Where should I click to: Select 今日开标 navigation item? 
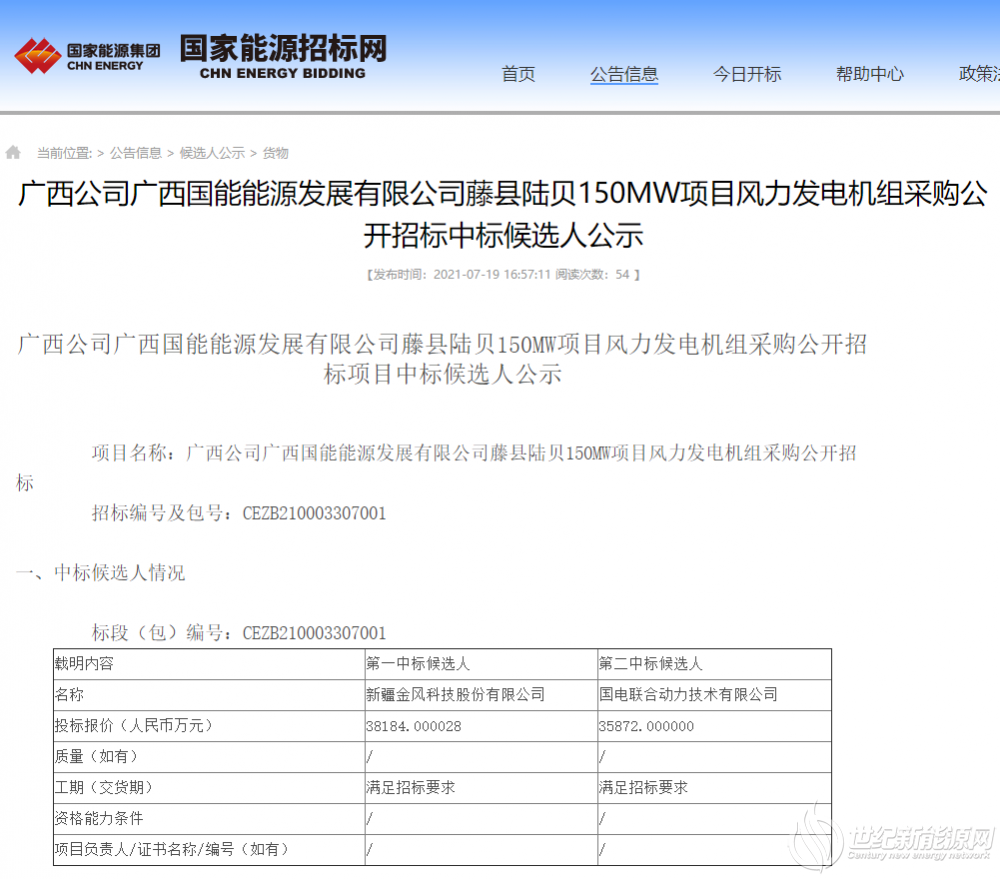pos(747,74)
